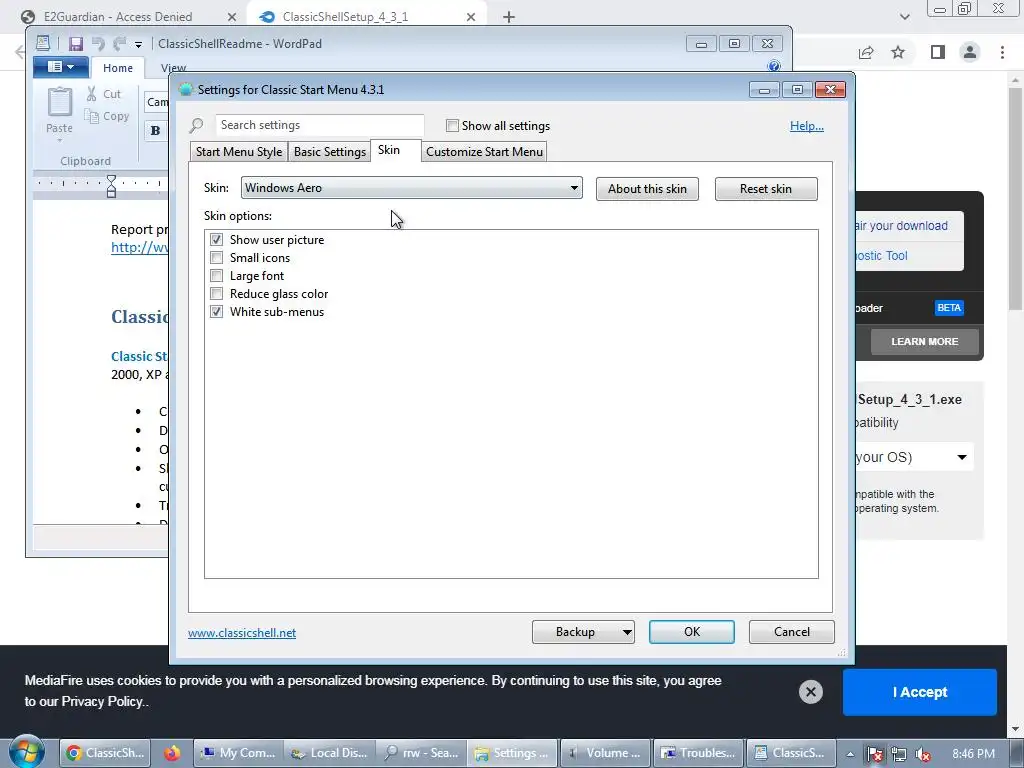The width and height of the screenshot is (1024, 768).
Task: Click the LEARN MORE button on MediaFire page
Action: pyautogui.click(x=924, y=342)
